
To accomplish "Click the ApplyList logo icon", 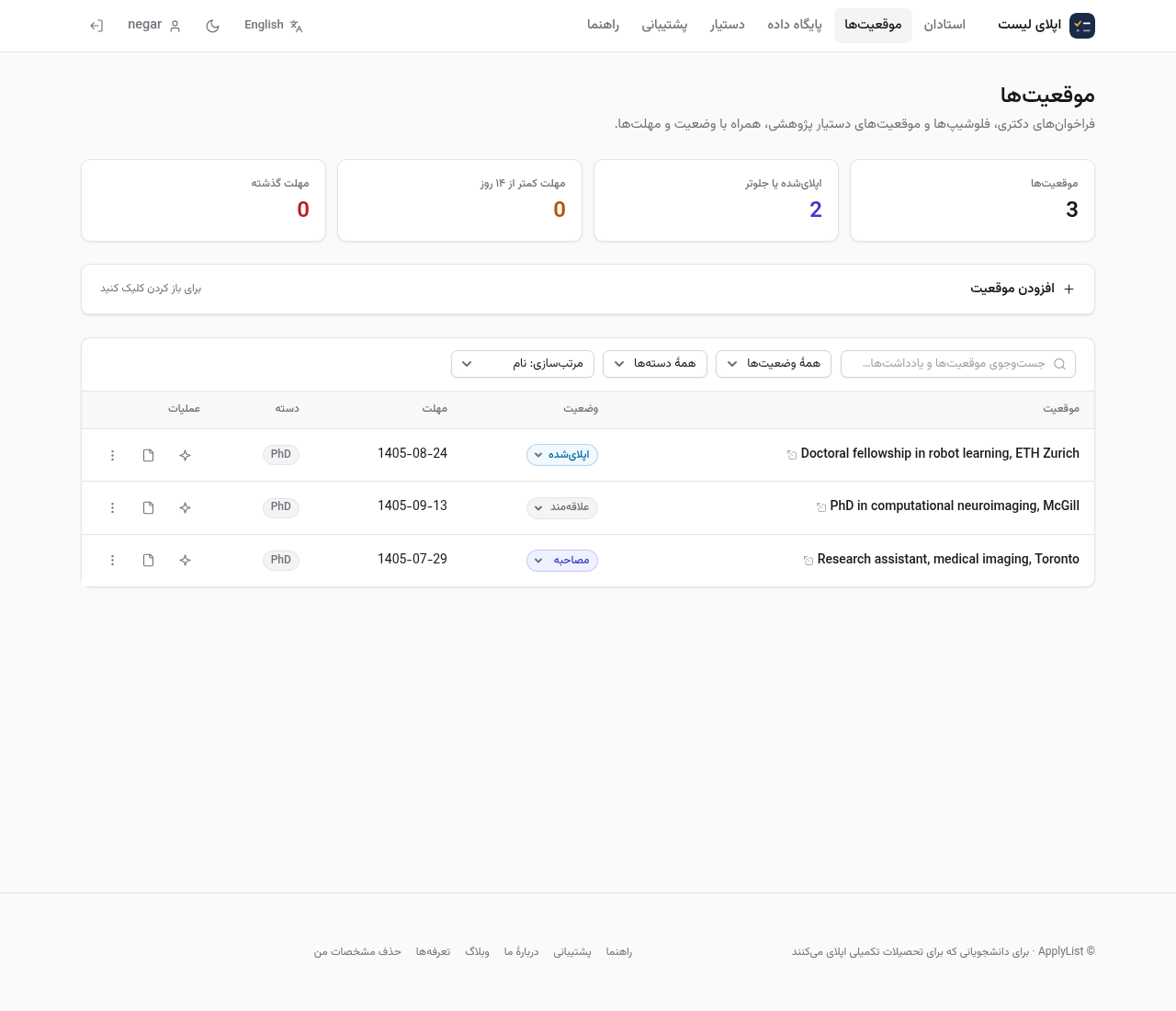I will pyautogui.click(x=1082, y=26).
